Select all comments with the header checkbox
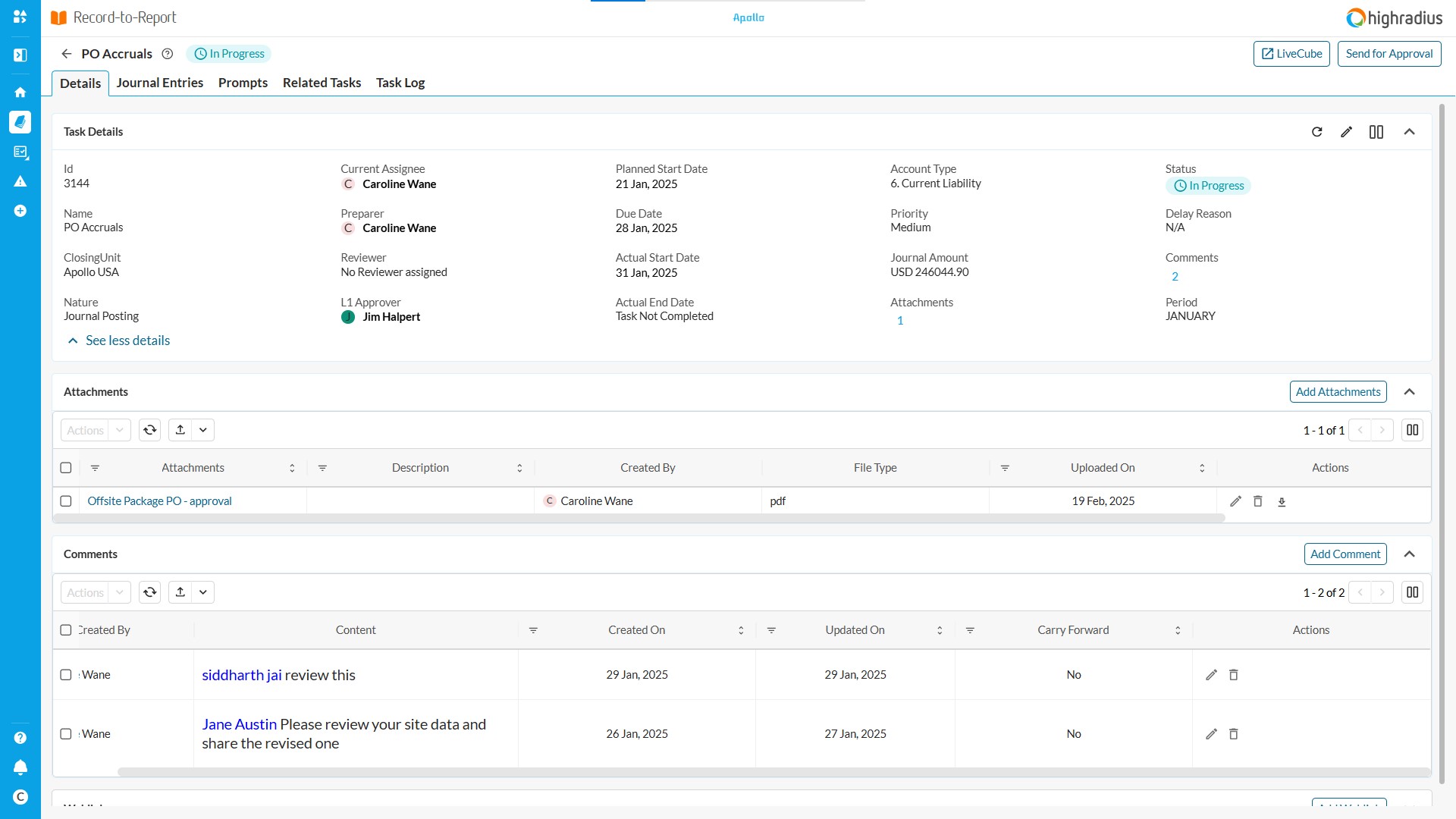 click(x=66, y=630)
